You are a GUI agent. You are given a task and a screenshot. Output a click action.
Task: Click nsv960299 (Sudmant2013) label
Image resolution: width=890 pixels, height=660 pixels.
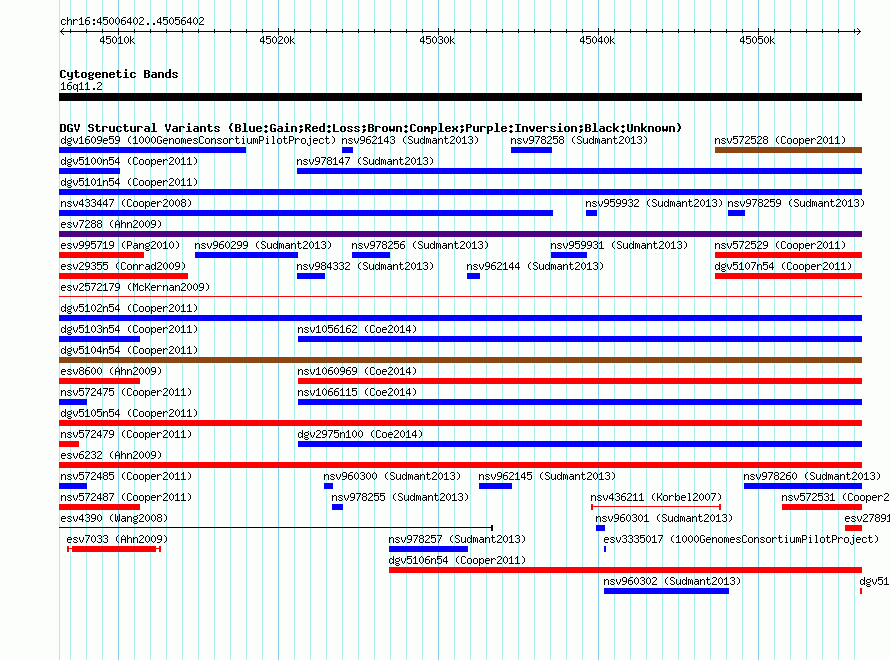263,245
